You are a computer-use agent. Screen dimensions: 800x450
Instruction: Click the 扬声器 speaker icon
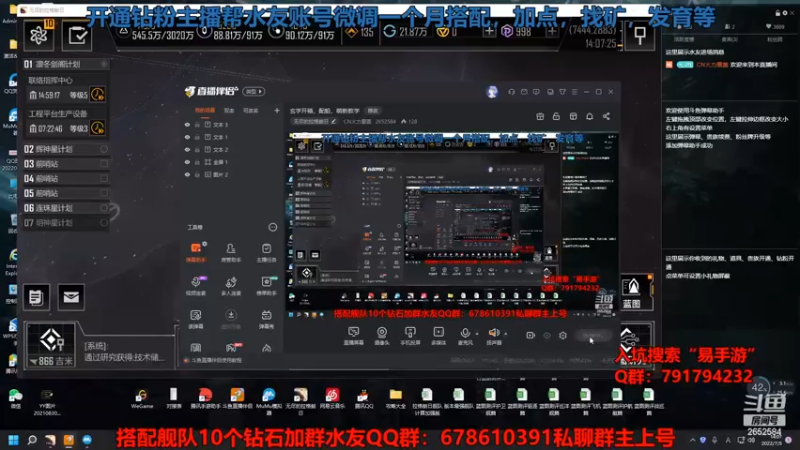tap(493, 333)
